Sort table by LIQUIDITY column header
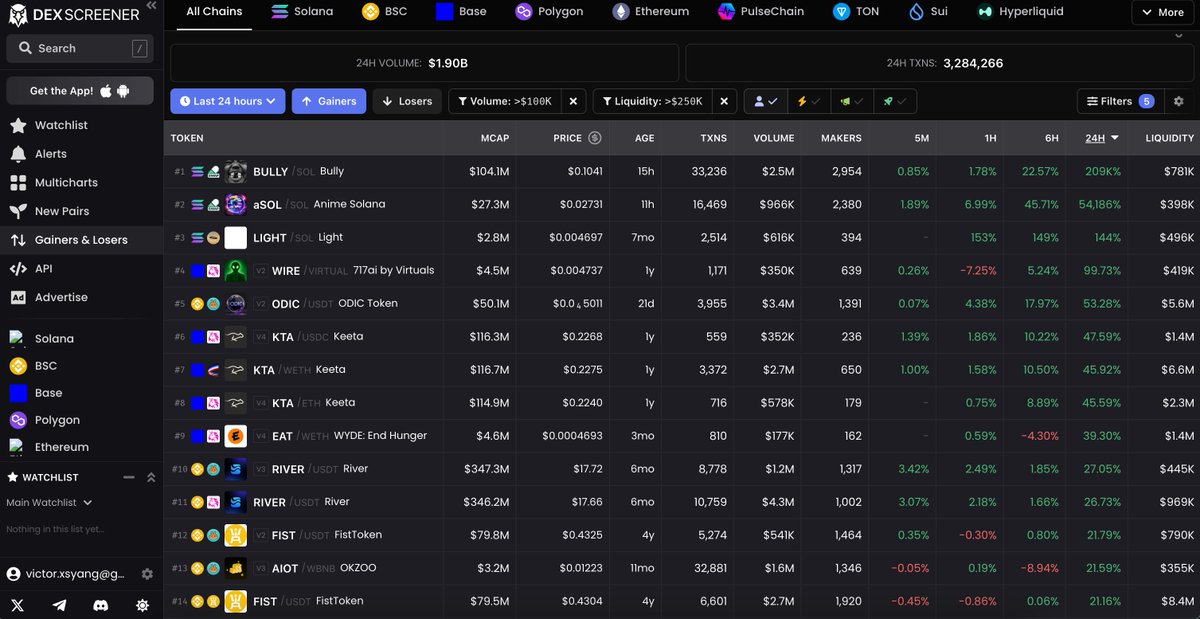The height and width of the screenshot is (619, 1200). coord(1169,138)
